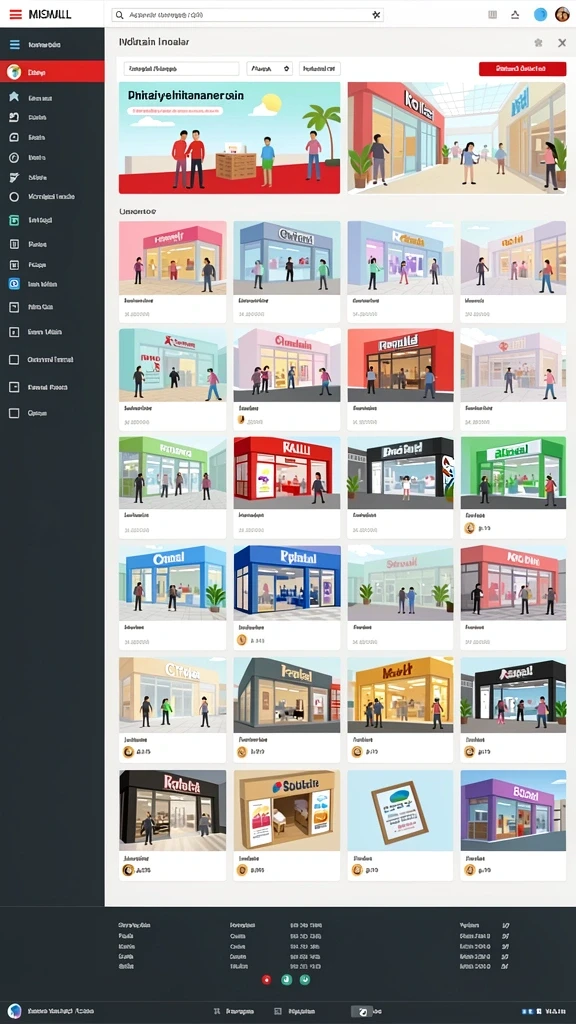Click the small gear-star icon in panel header
576x1024 pixels.
coord(538,42)
